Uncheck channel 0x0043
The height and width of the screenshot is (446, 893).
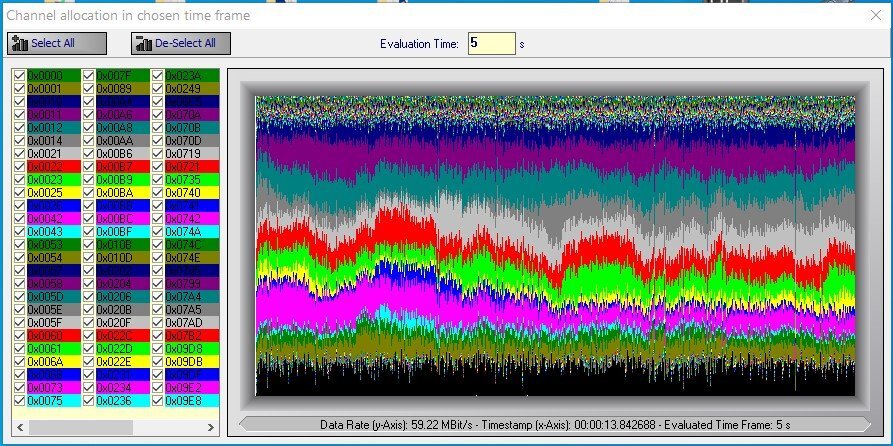pos(19,232)
